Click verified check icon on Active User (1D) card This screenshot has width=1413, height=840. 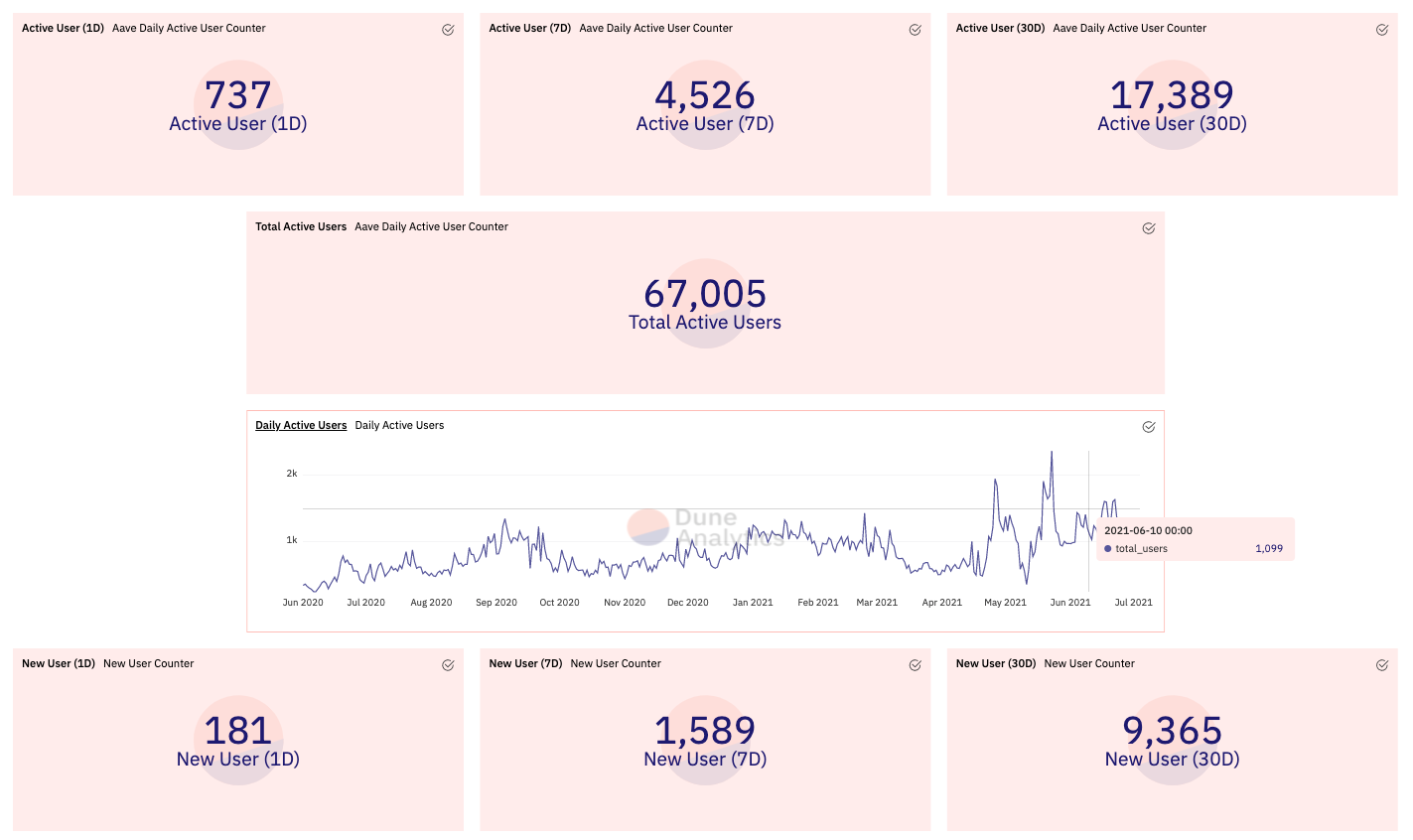(x=448, y=30)
